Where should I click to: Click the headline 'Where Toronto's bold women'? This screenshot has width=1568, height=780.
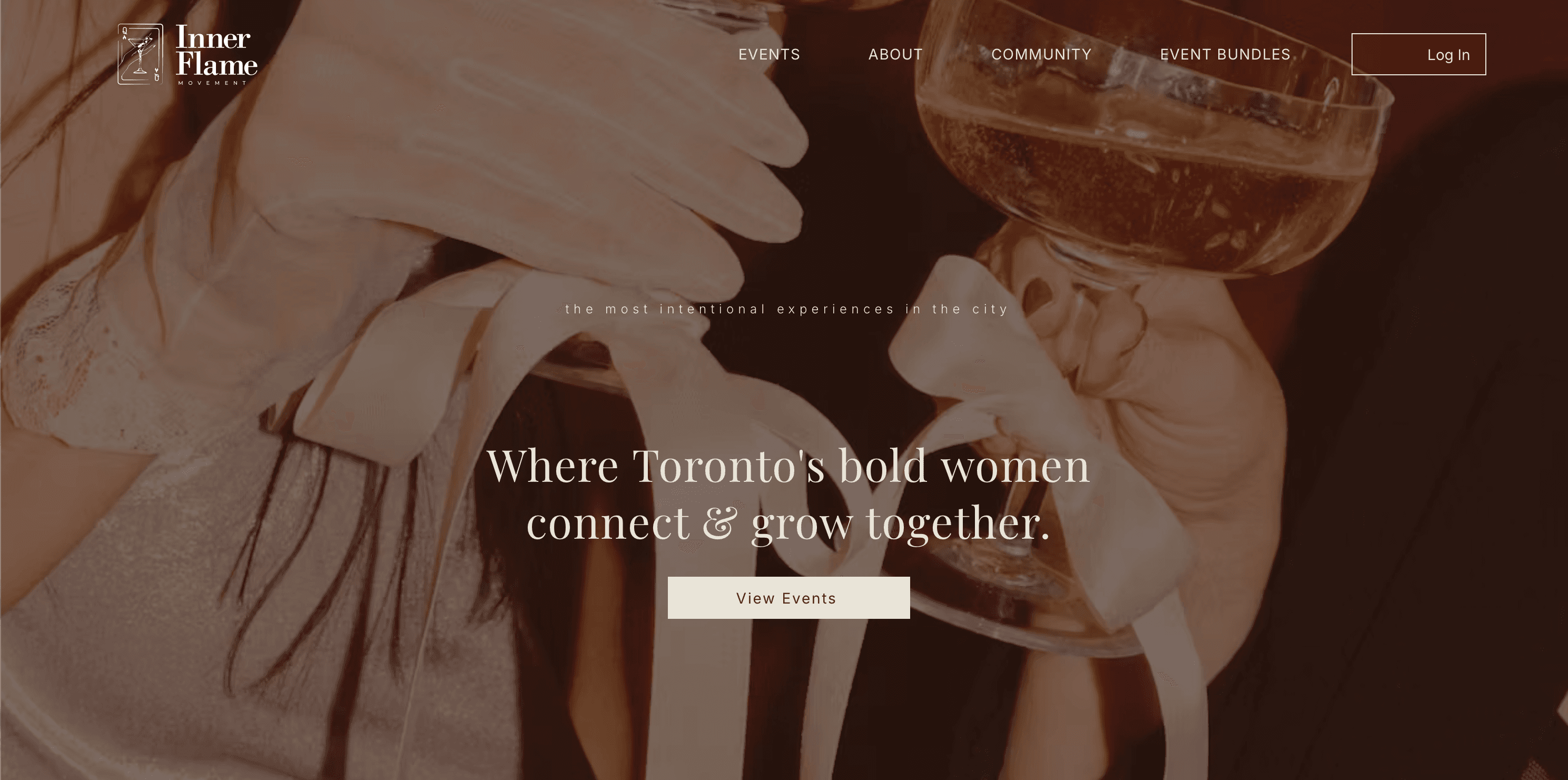(787, 466)
